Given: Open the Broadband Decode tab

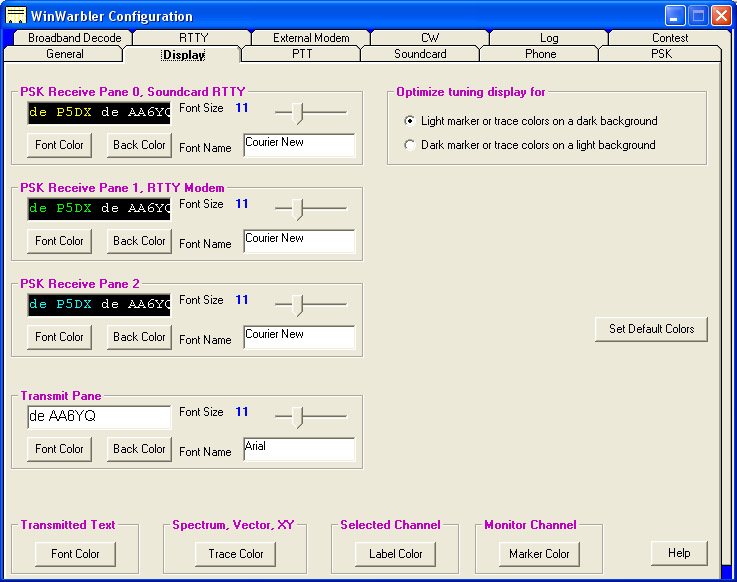Looking at the screenshot, I should 74,38.
